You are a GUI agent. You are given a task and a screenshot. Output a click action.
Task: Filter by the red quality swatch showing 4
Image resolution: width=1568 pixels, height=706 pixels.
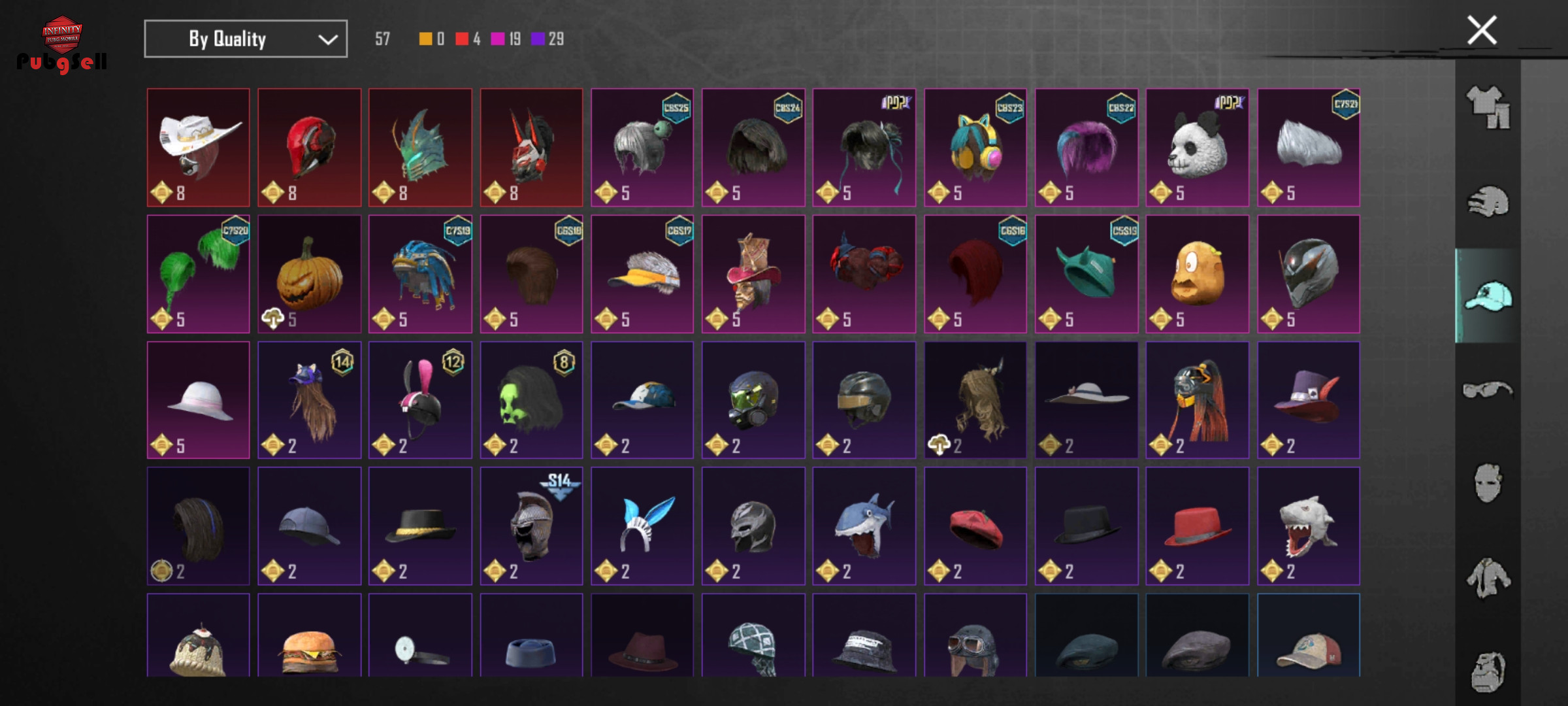[x=462, y=39]
